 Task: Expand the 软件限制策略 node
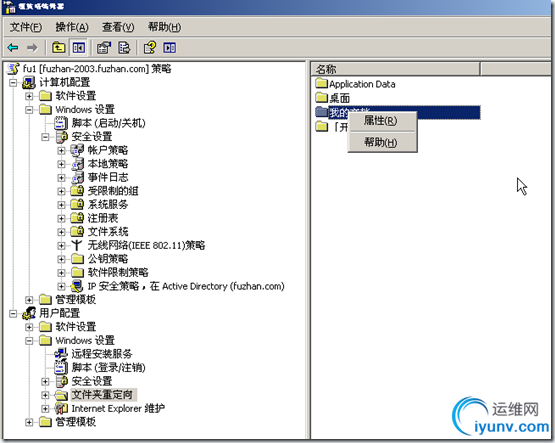(62, 273)
